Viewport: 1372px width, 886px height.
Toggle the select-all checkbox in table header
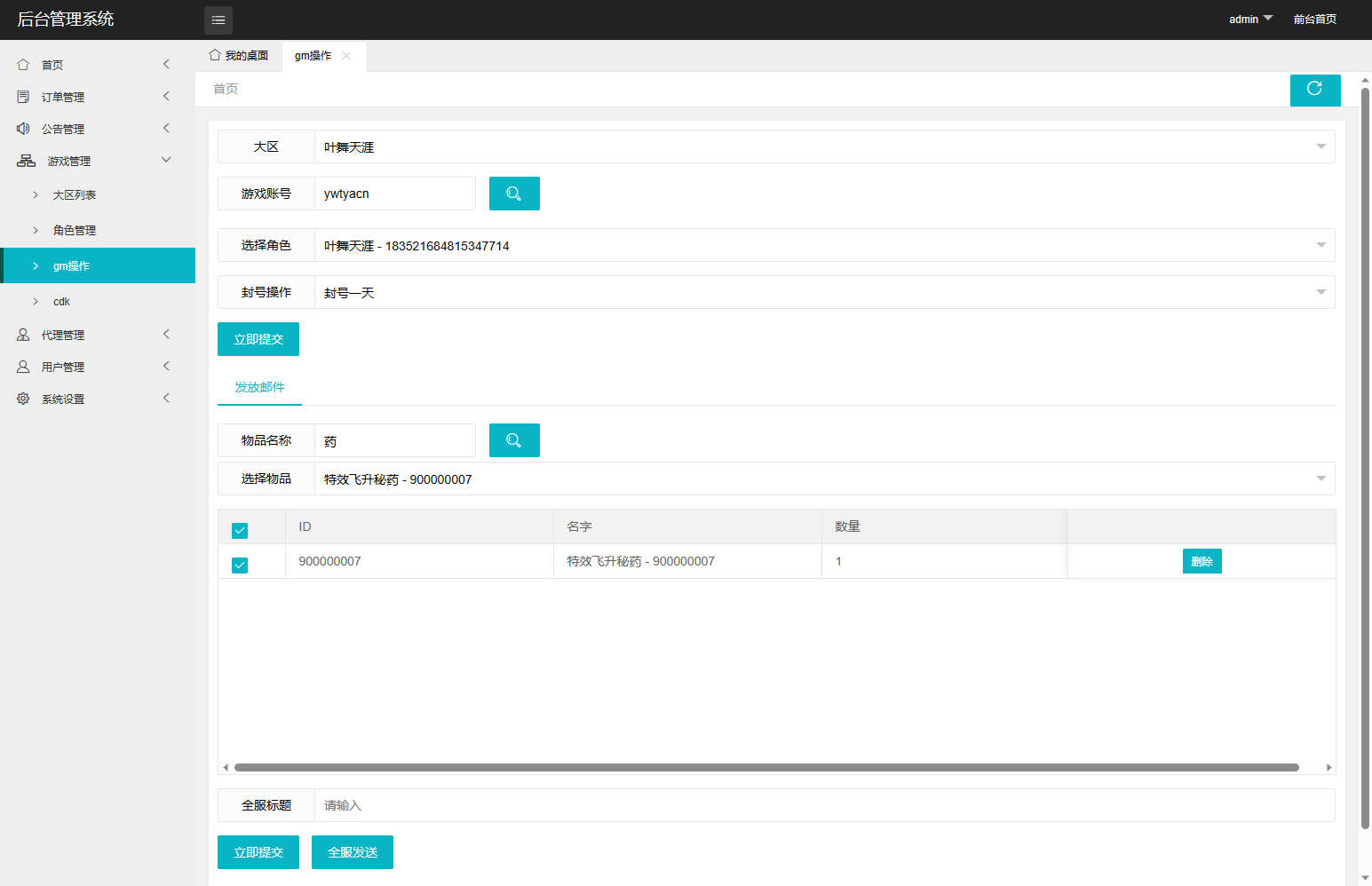click(x=240, y=530)
